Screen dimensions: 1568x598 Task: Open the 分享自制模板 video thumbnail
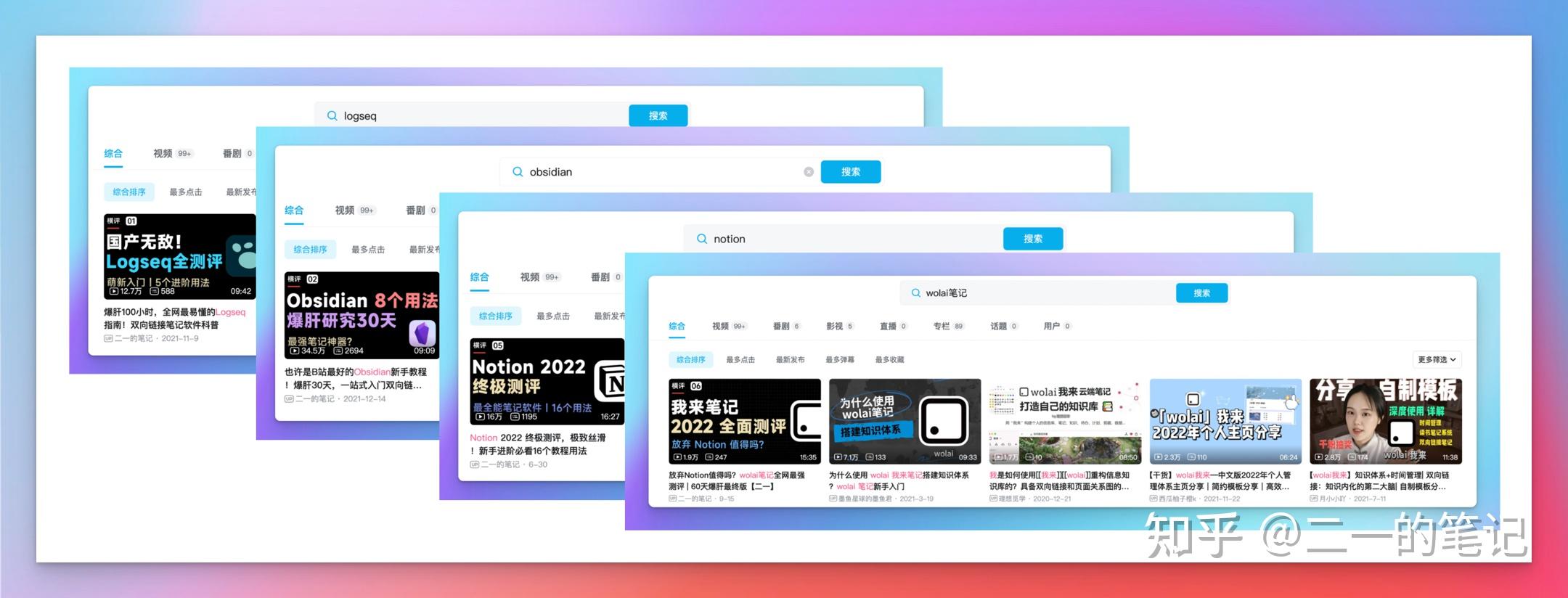[1386, 421]
